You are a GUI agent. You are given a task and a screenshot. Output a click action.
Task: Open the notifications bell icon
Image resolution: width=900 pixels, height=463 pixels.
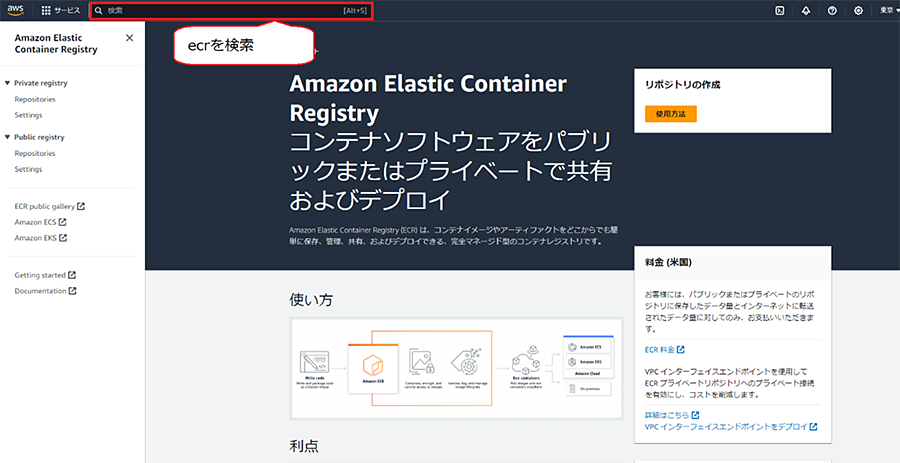pos(806,10)
